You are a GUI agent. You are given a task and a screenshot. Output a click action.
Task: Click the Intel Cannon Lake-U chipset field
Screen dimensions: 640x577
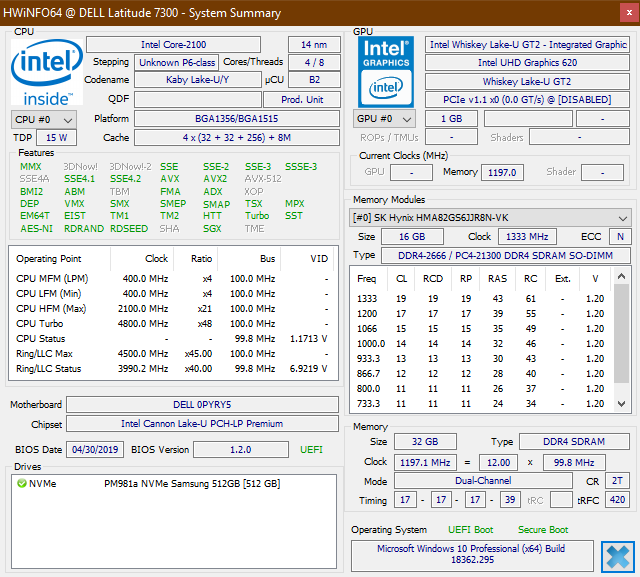(x=201, y=424)
